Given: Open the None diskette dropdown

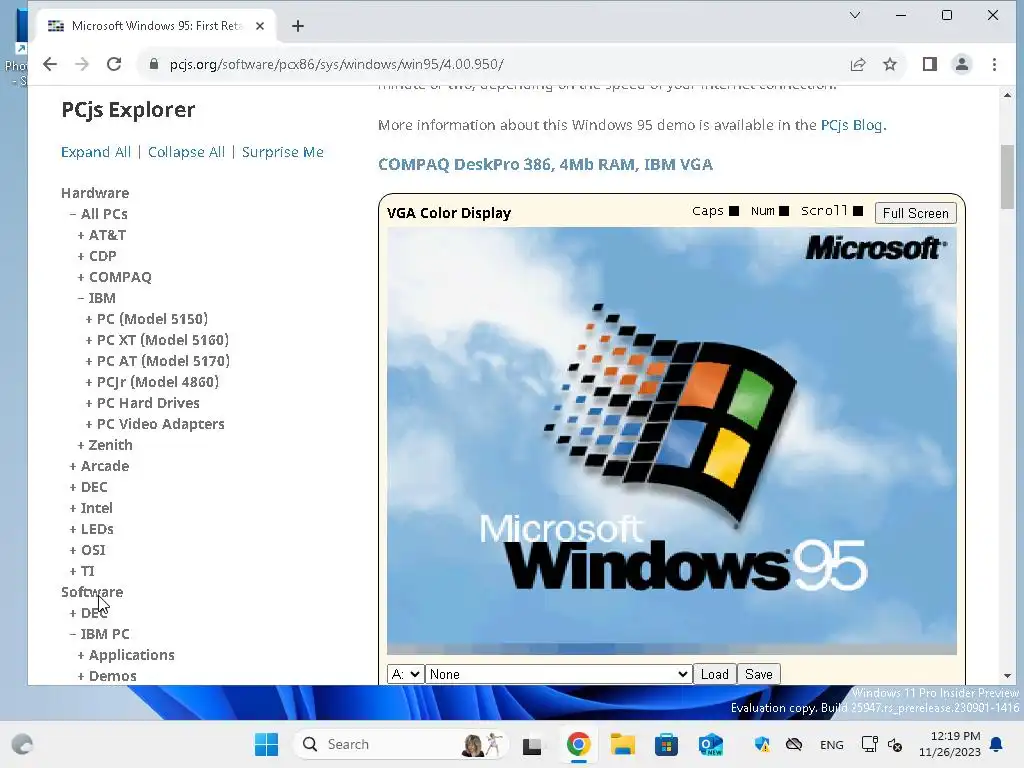Looking at the screenshot, I should pos(558,674).
